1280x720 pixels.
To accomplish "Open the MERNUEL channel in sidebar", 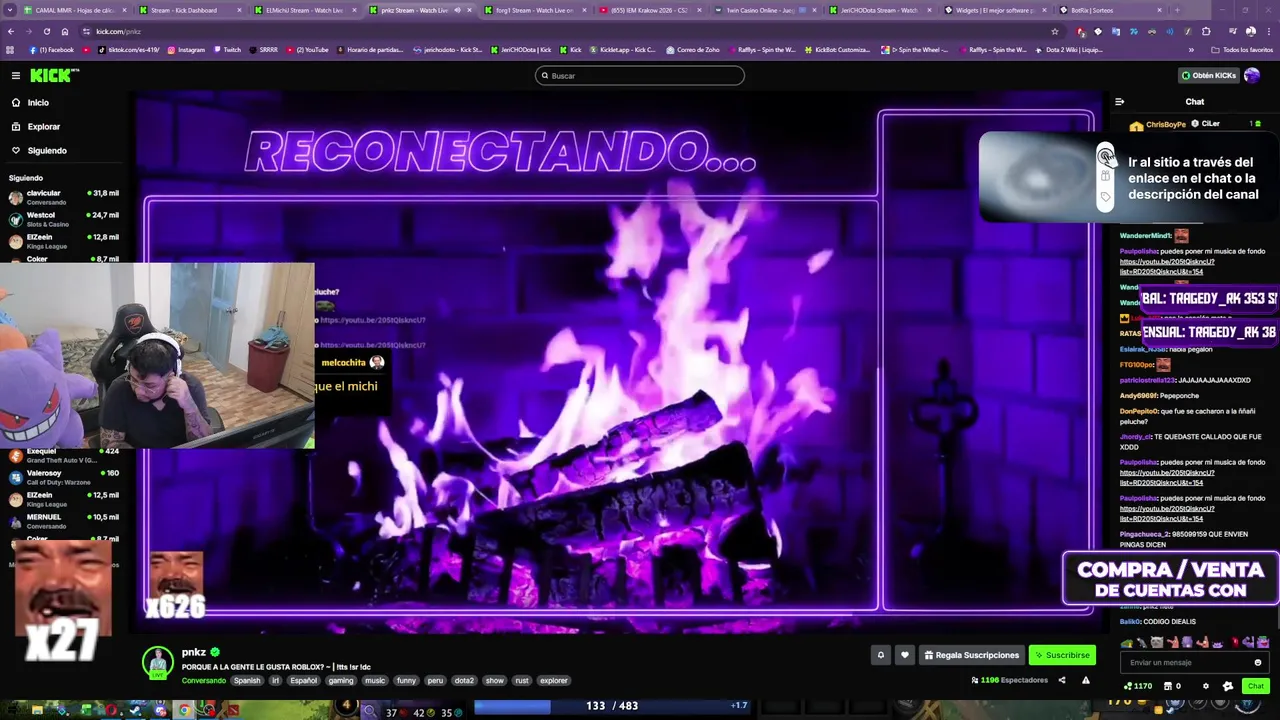I will point(63,521).
